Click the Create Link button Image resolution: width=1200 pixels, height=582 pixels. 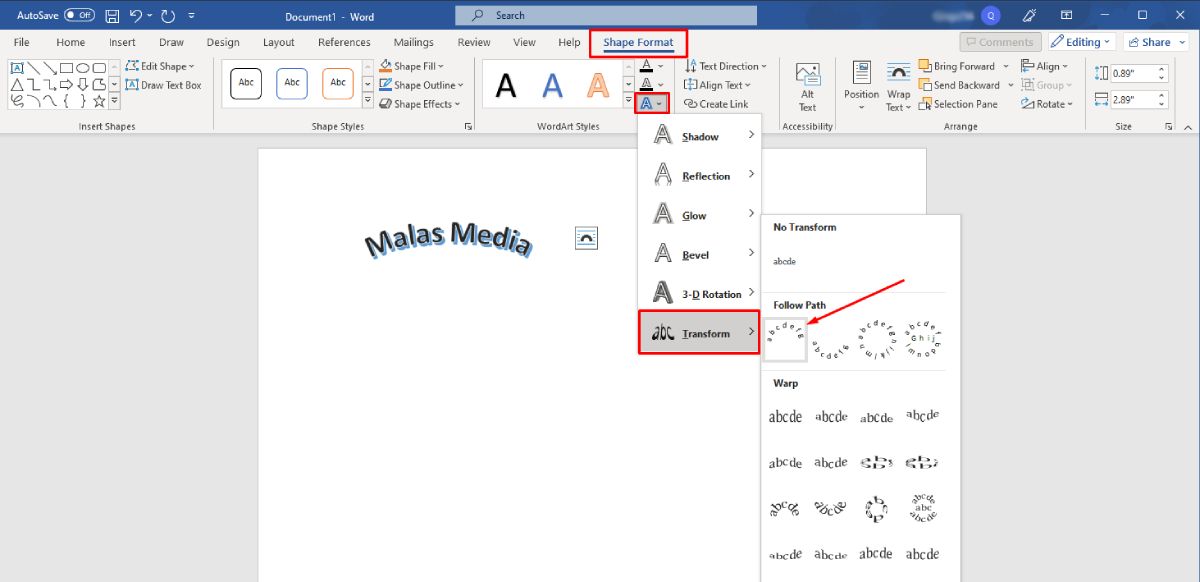point(716,104)
